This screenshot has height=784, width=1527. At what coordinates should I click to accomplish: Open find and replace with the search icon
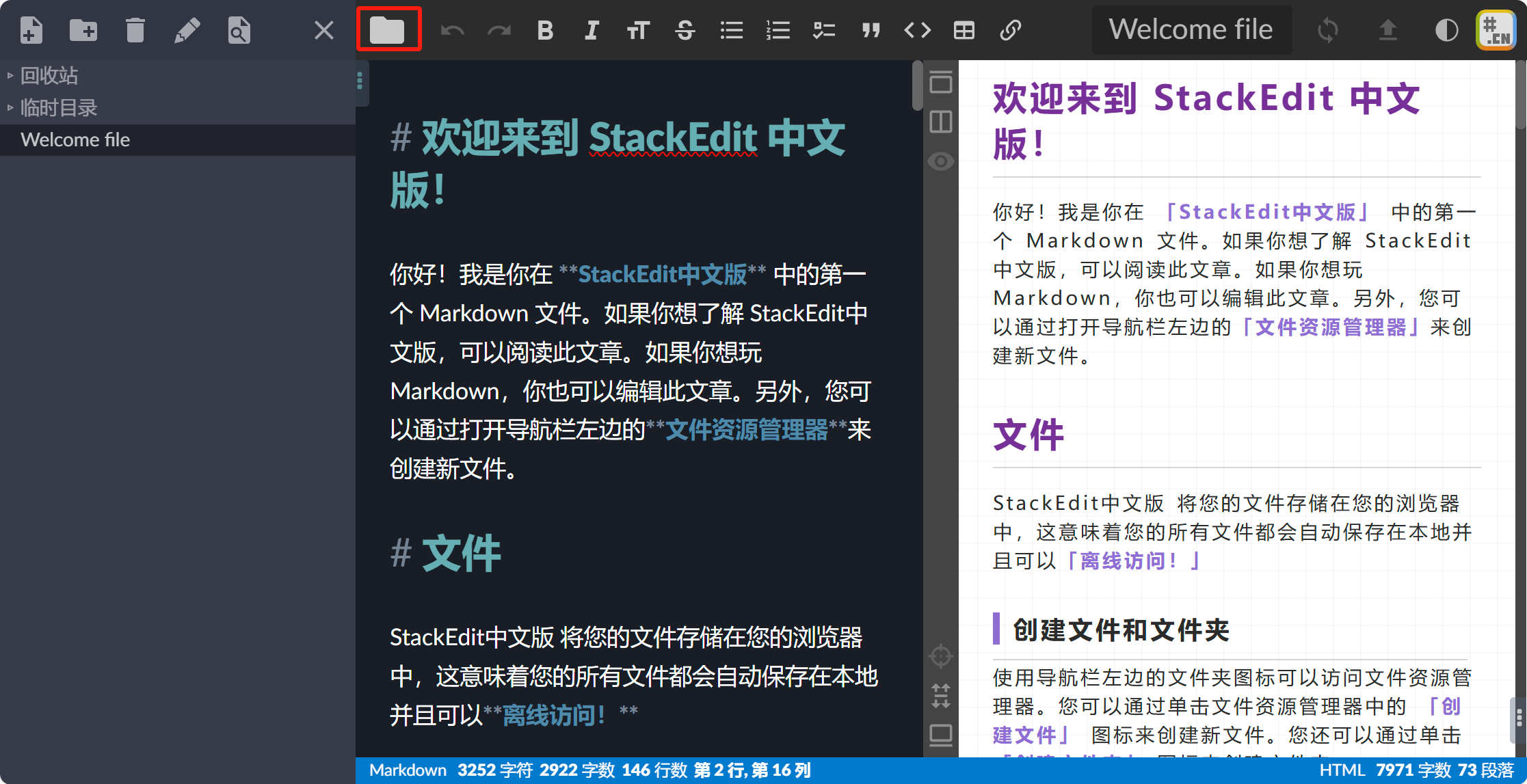[x=238, y=30]
